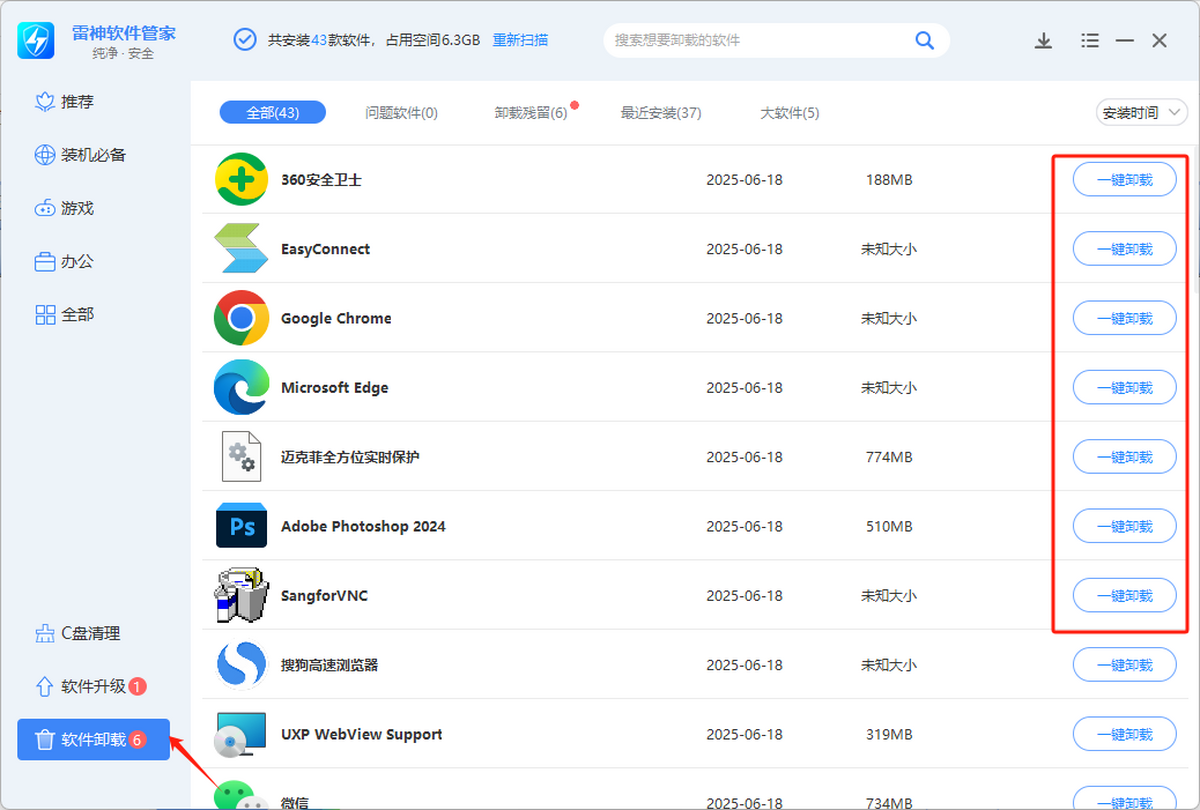Click 一键卸载 for UXP WebView Support
Viewport: 1200px width, 810px height.
tap(1125, 734)
